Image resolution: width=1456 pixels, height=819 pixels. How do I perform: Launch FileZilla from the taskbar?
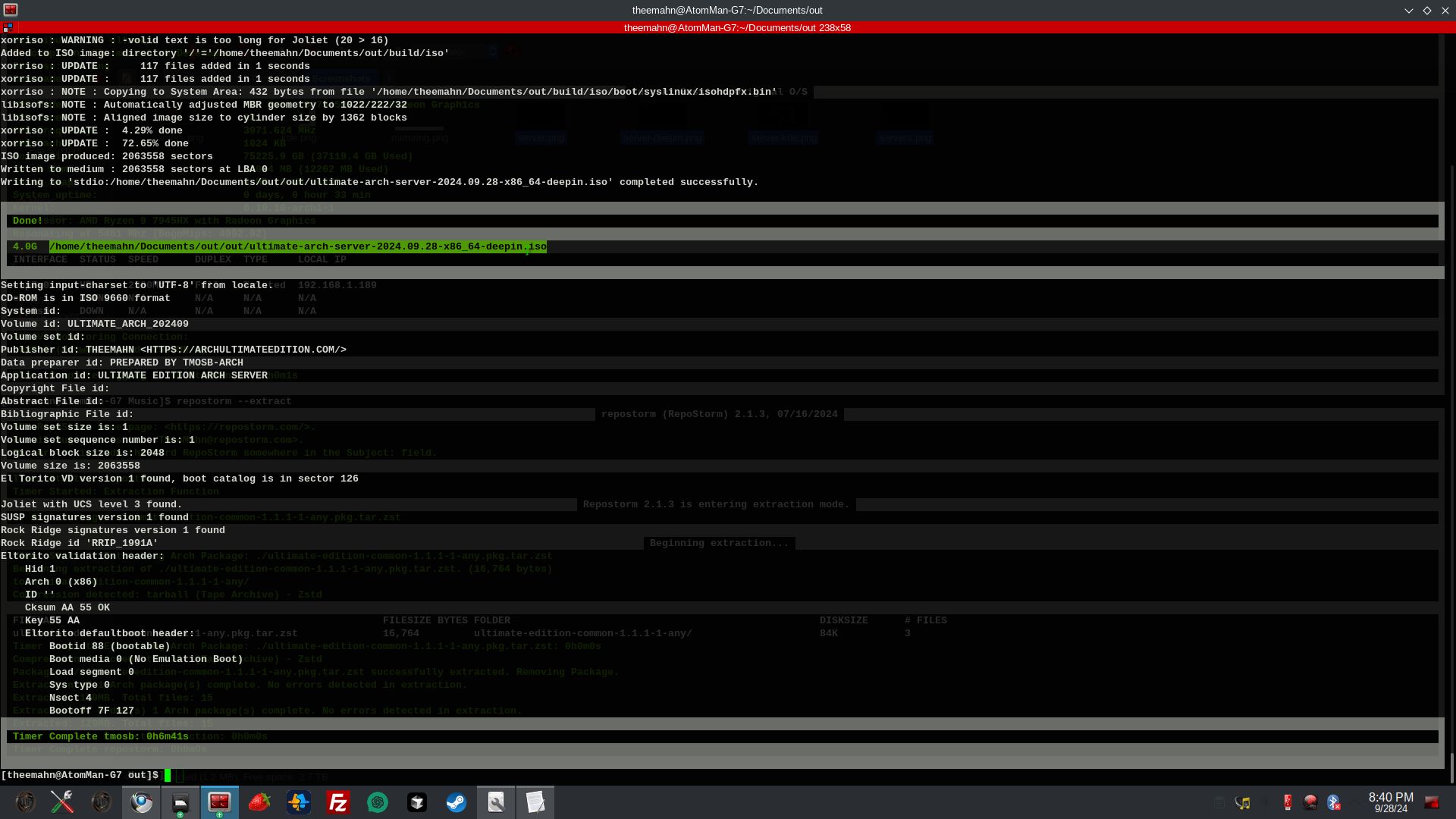point(338,802)
